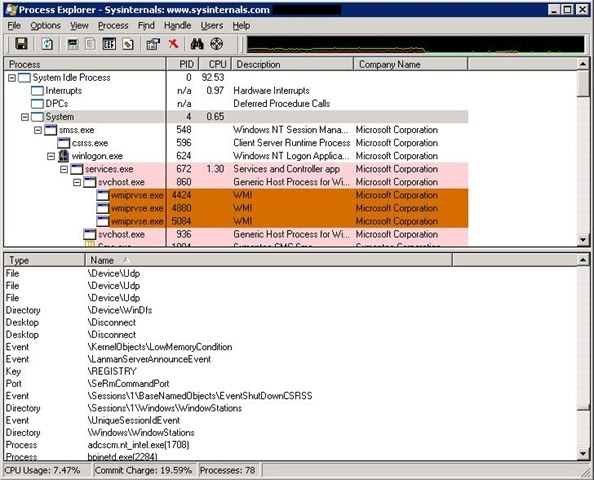Click the process list scroll down arrow
Image resolution: width=594 pixels, height=480 pixels.
pyautogui.click(x=583, y=240)
